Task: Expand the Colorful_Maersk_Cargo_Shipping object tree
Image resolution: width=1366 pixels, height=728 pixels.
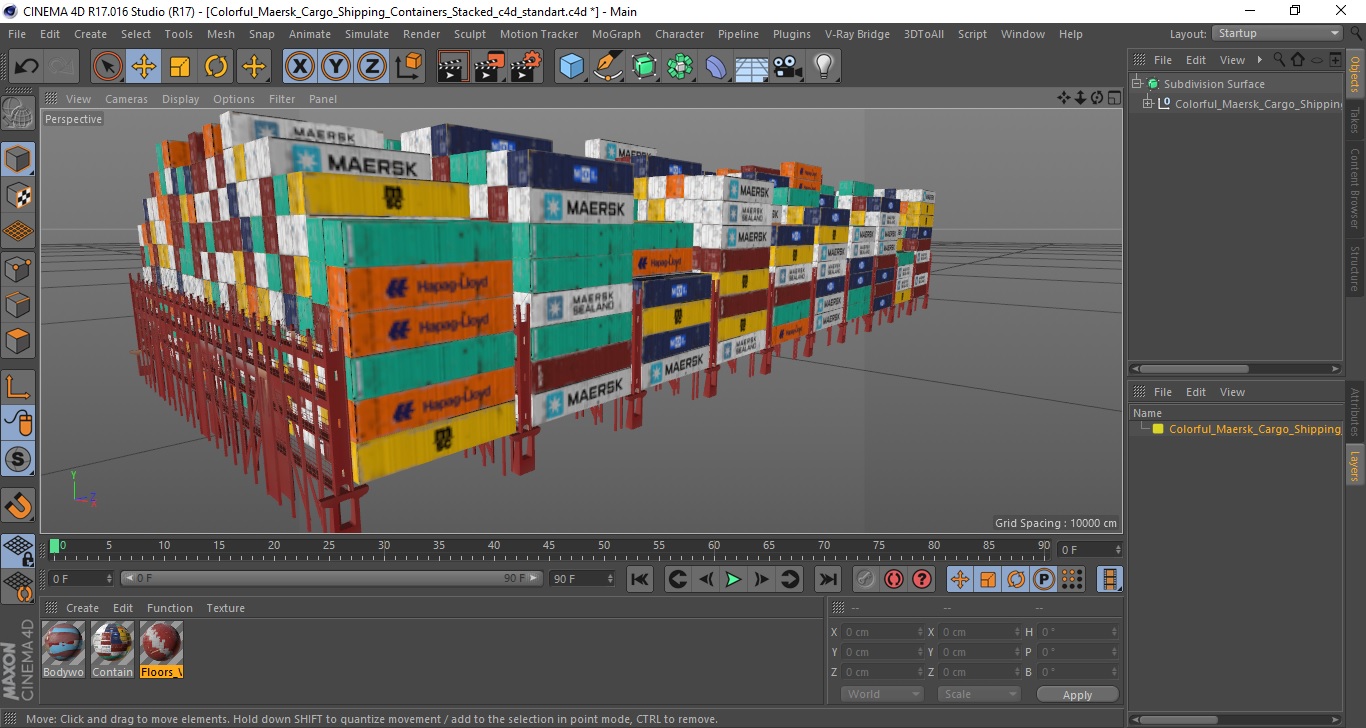Action: pyautogui.click(x=1148, y=104)
